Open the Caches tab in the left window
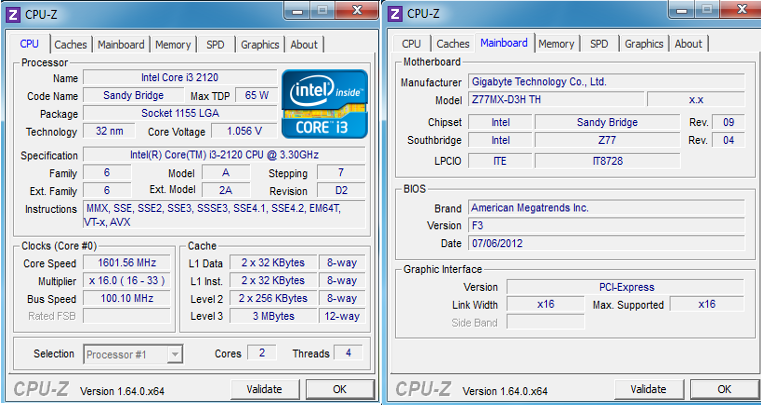761x405 pixels. [71, 45]
